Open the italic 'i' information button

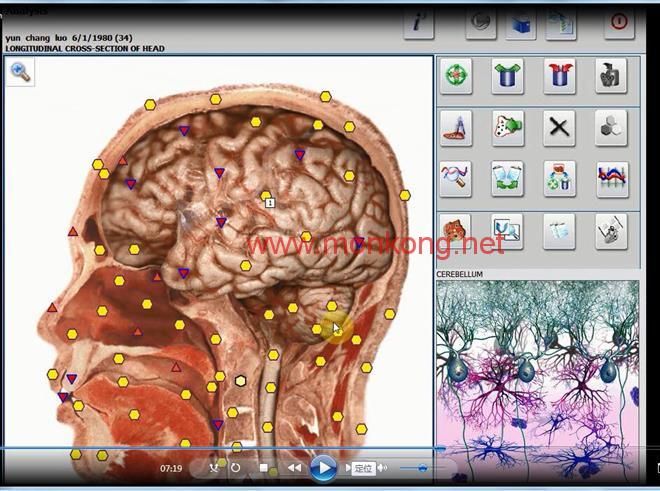point(419,23)
